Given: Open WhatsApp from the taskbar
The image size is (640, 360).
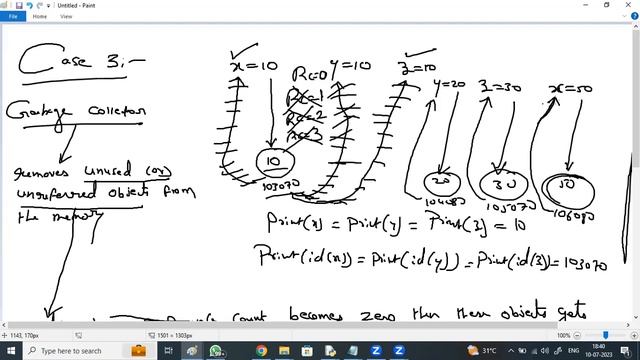Looking at the screenshot, I should pyautogui.click(x=216, y=351).
